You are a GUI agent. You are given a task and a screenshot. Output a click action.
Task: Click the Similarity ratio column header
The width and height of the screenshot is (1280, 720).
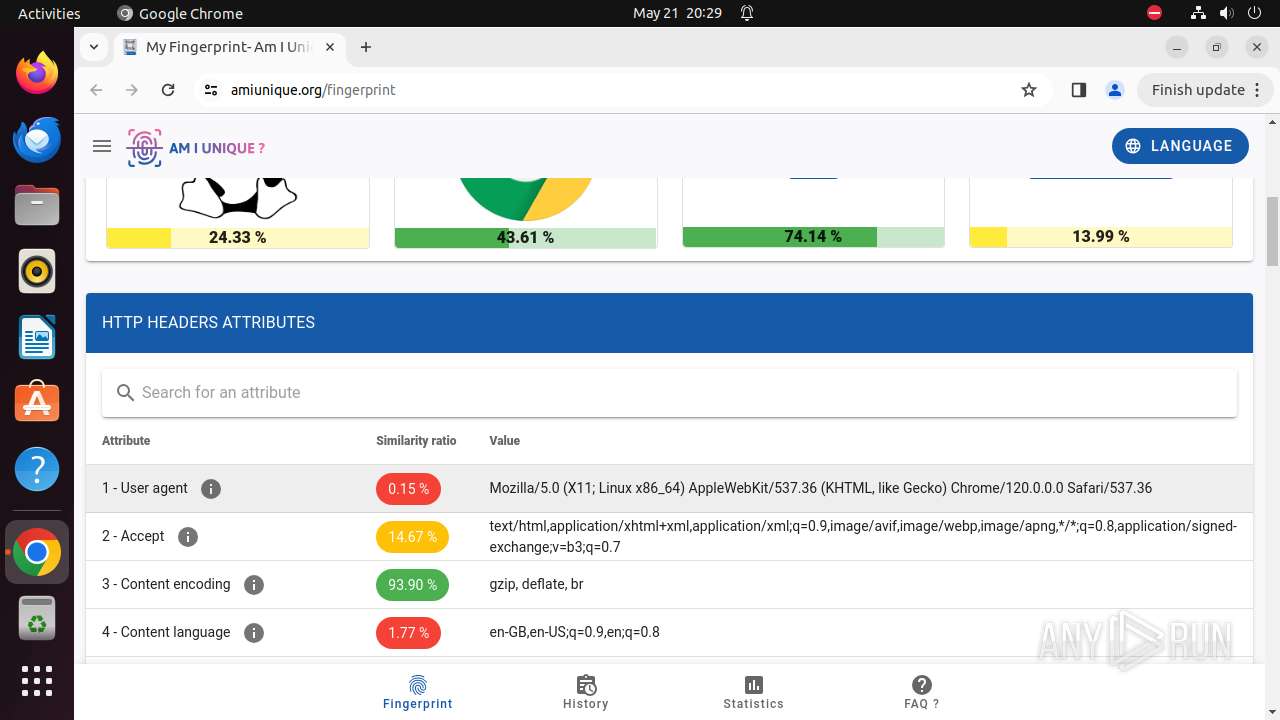(416, 441)
